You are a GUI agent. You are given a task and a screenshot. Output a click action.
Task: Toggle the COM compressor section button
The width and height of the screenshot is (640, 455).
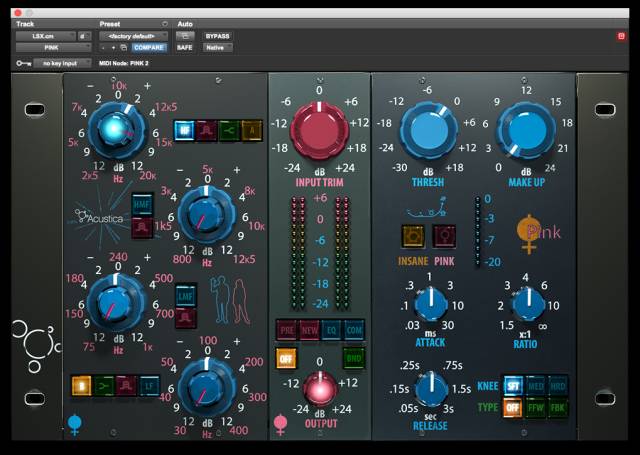point(354,330)
